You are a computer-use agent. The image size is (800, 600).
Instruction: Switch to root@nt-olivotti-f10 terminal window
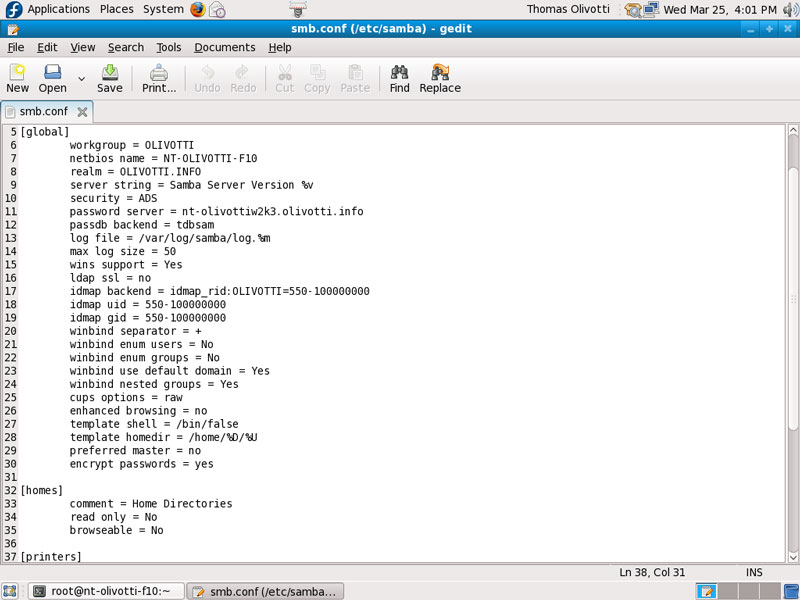pyautogui.click(x=106, y=591)
